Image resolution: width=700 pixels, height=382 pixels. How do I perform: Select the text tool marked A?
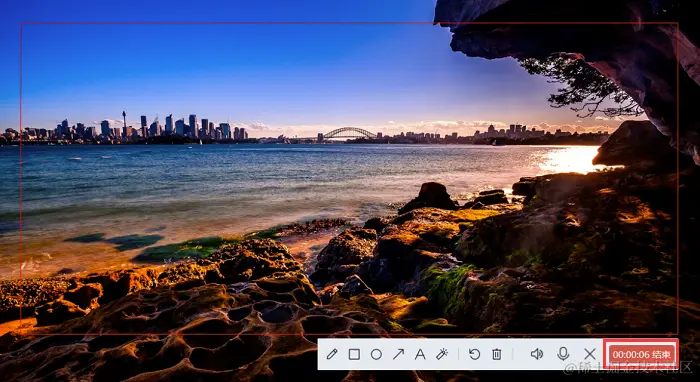[420, 354]
